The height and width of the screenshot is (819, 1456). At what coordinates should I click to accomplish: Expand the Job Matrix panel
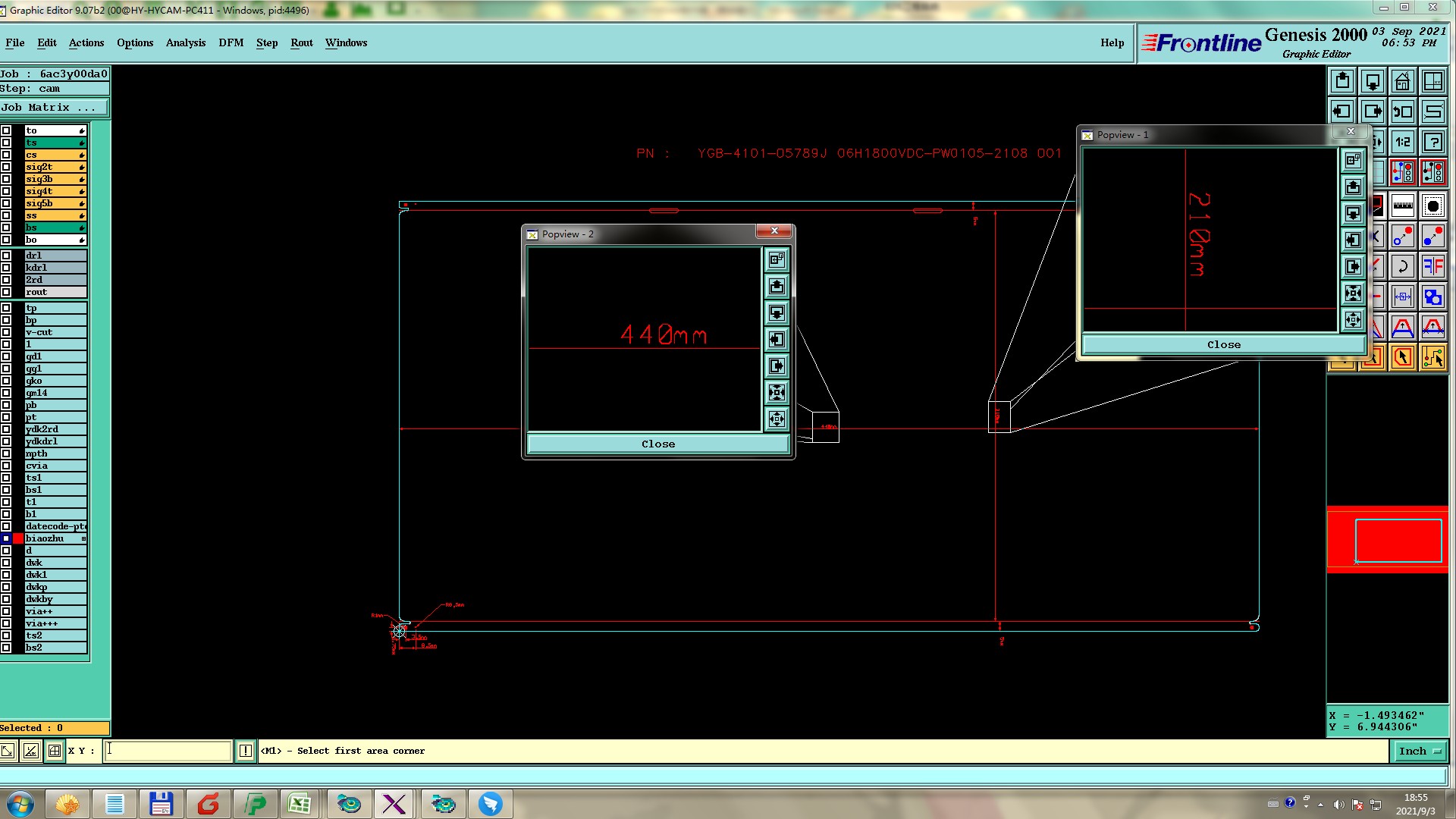53,108
